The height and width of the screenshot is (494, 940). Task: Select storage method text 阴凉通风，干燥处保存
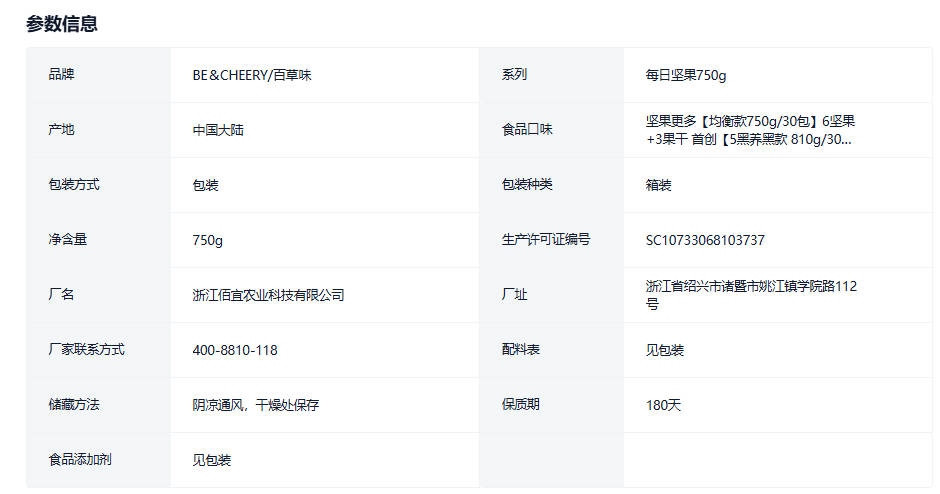pyautogui.click(x=256, y=405)
